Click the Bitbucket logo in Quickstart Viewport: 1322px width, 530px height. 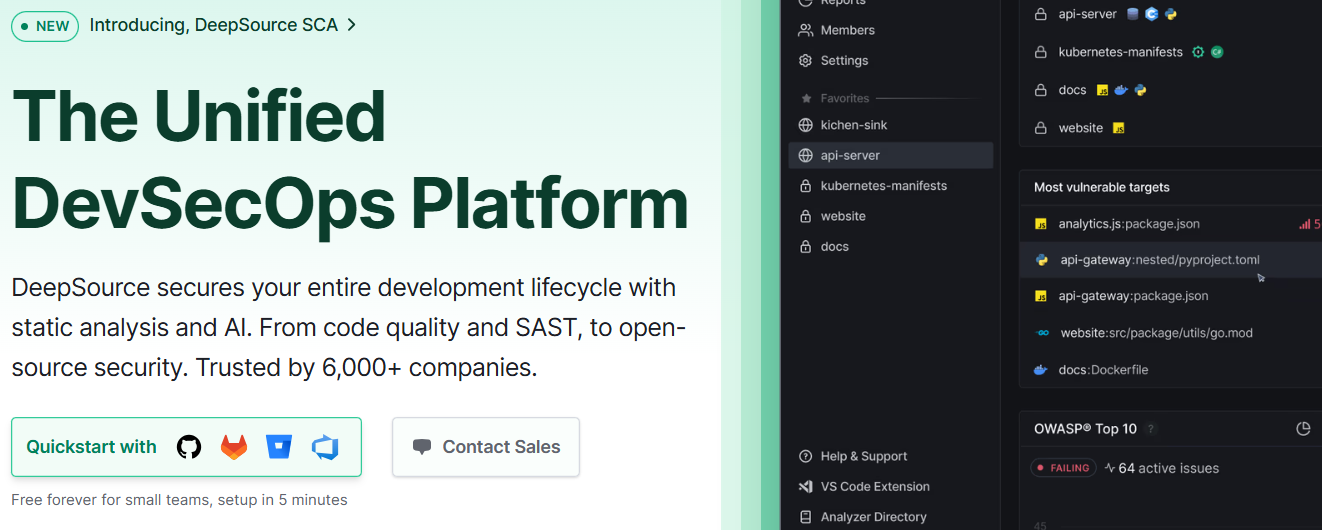click(x=279, y=447)
